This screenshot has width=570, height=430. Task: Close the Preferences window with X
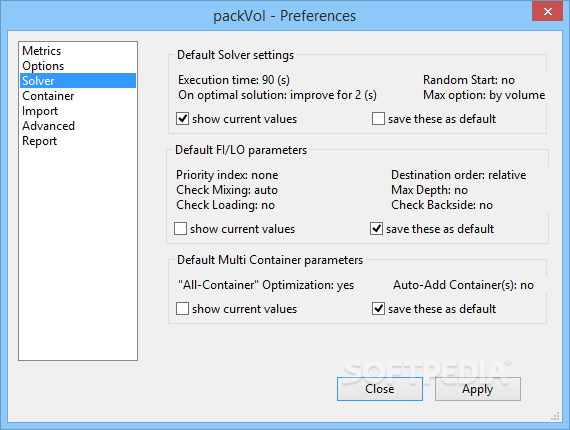(x=547, y=11)
